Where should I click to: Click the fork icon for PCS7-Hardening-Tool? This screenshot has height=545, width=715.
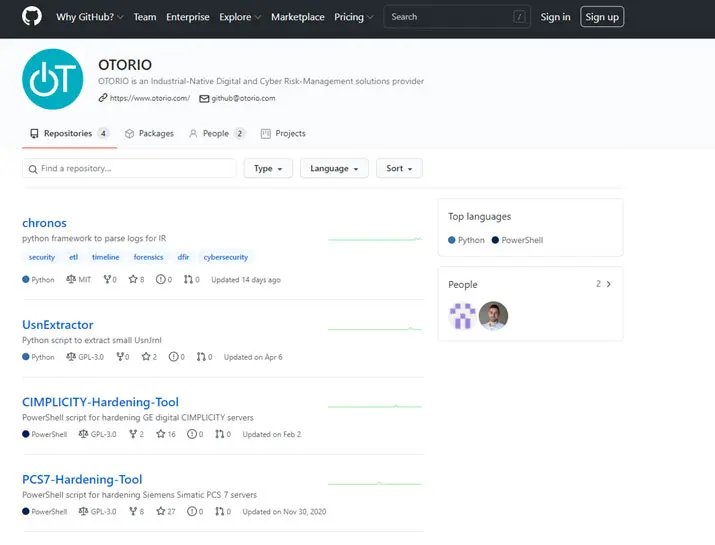(x=133, y=511)
